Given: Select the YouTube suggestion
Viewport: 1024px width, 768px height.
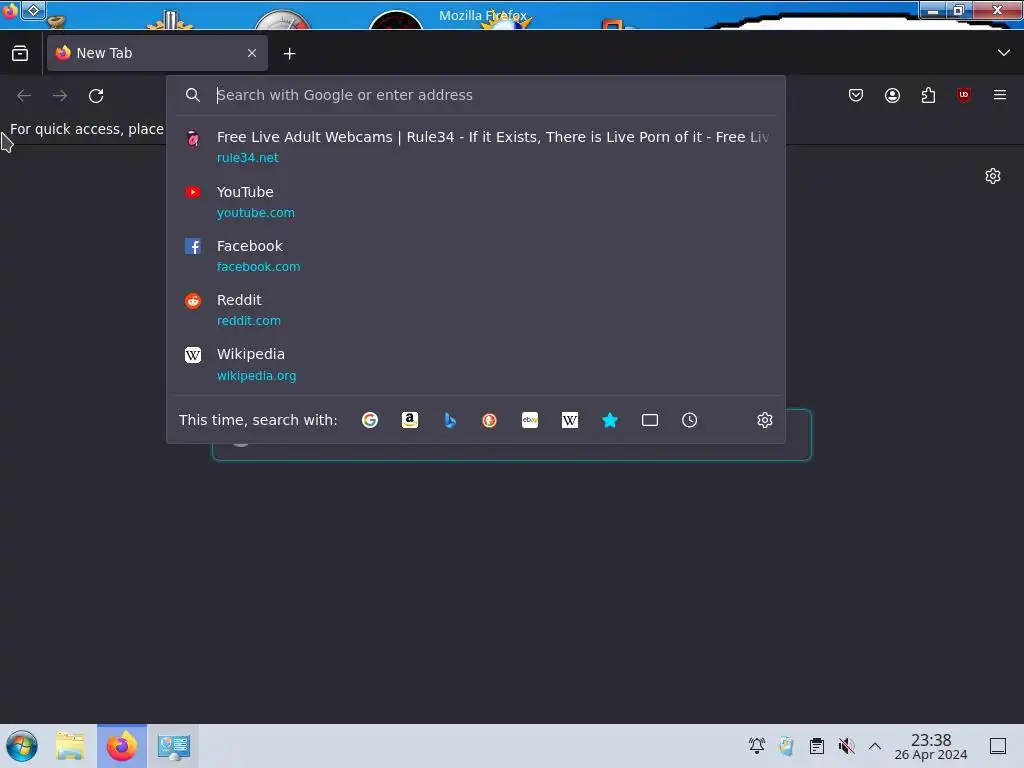Looking at the screenshot, I should click(475, 202).
